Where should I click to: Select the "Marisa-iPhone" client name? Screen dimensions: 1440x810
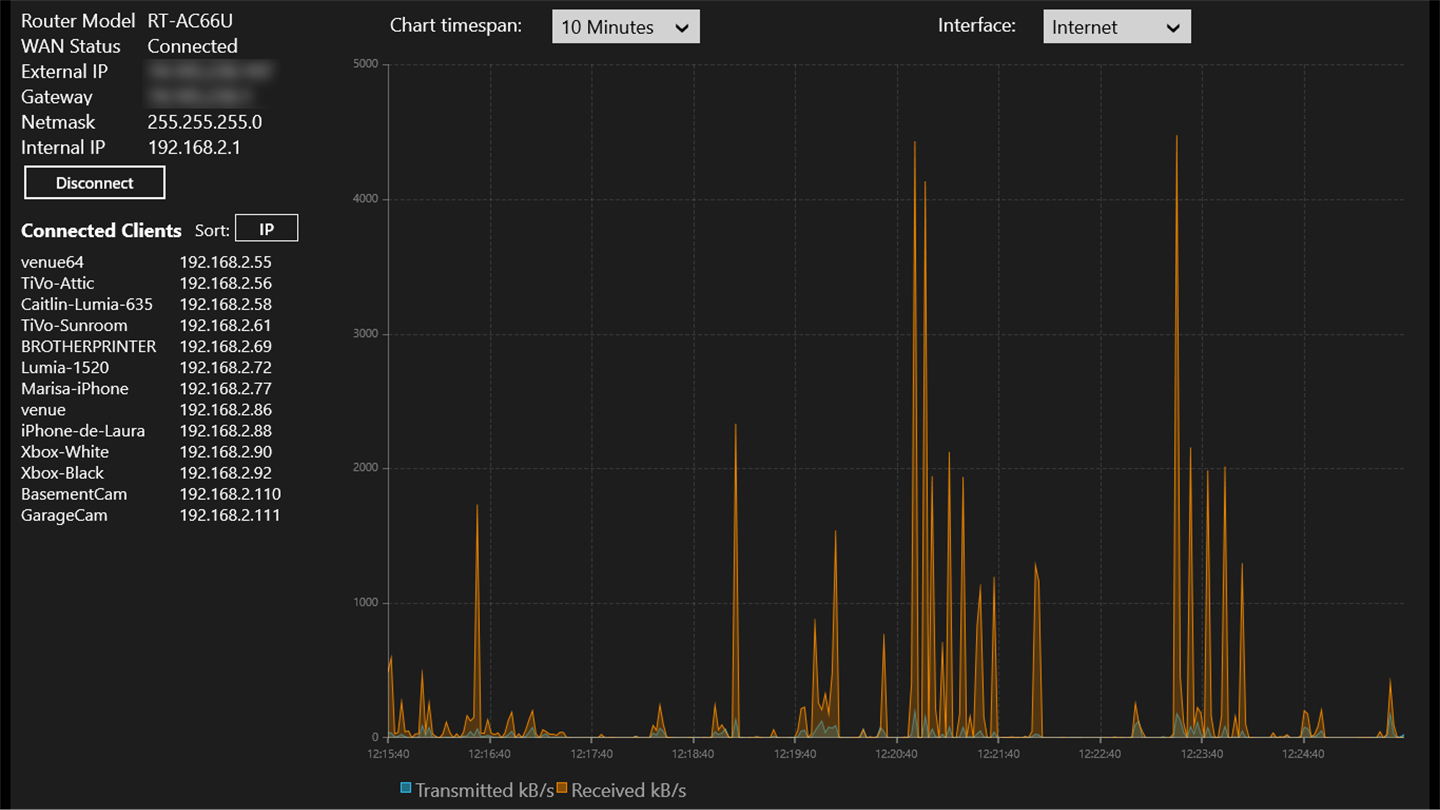click(75, 388)
